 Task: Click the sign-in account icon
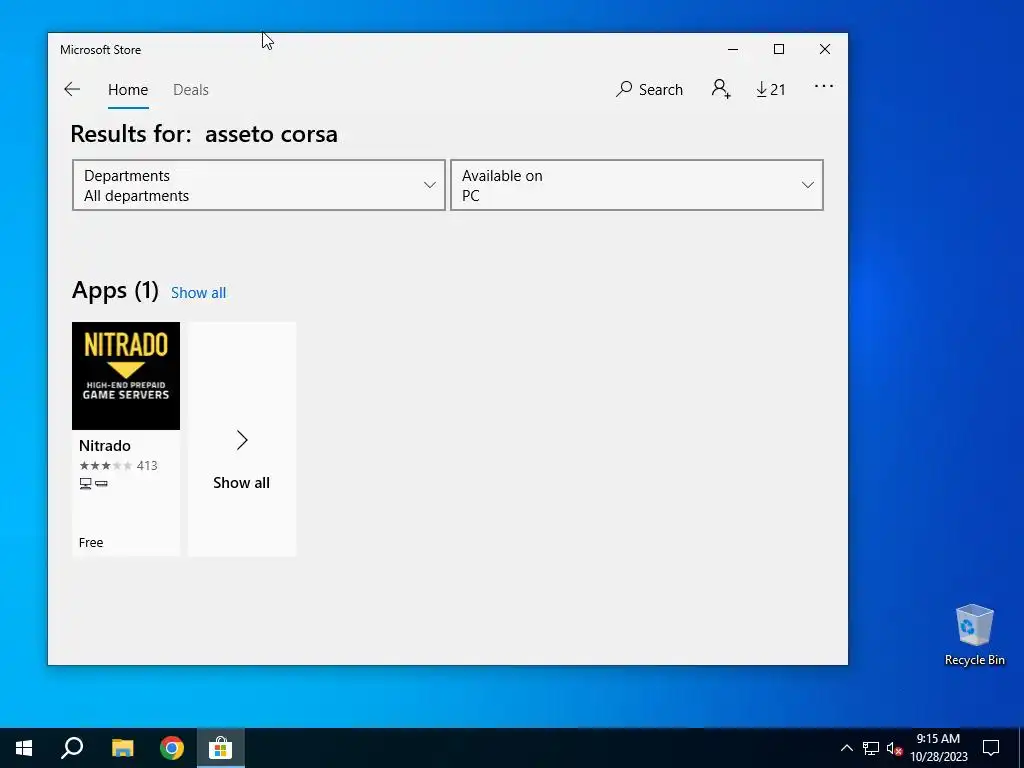pos(721,89)
